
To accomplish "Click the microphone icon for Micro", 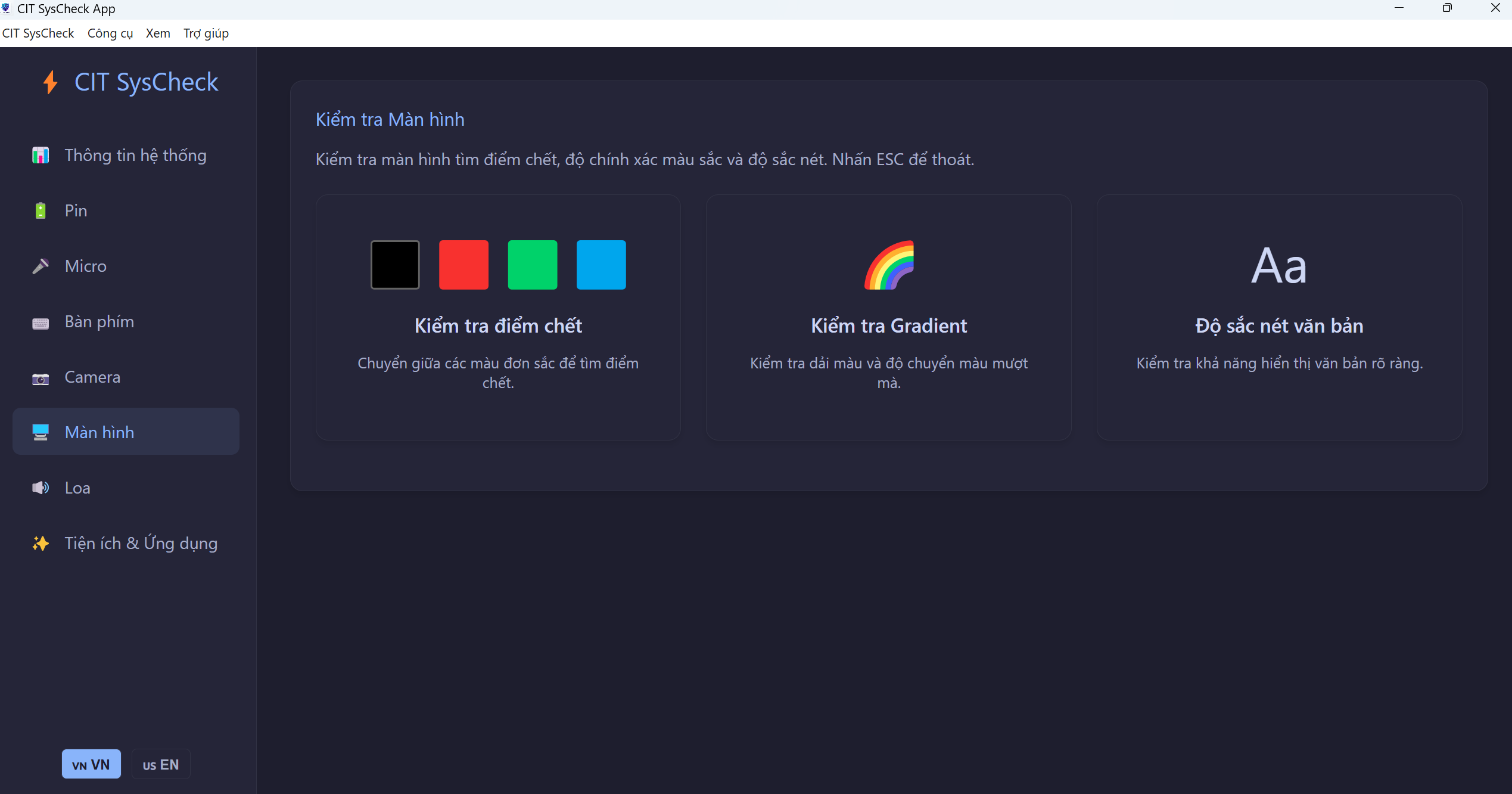I will [x=41, y=266].
